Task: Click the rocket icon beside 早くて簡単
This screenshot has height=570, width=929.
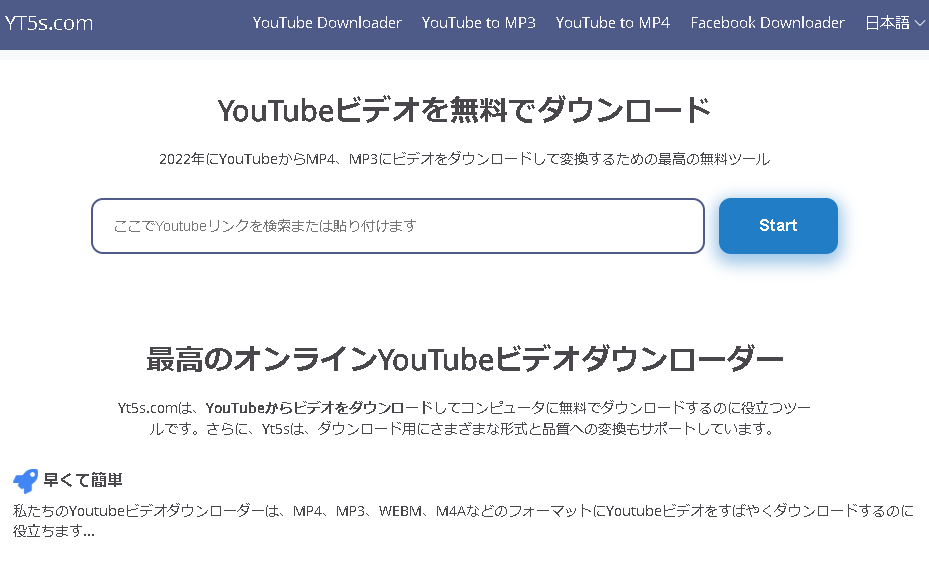Action: pos(25,481)
